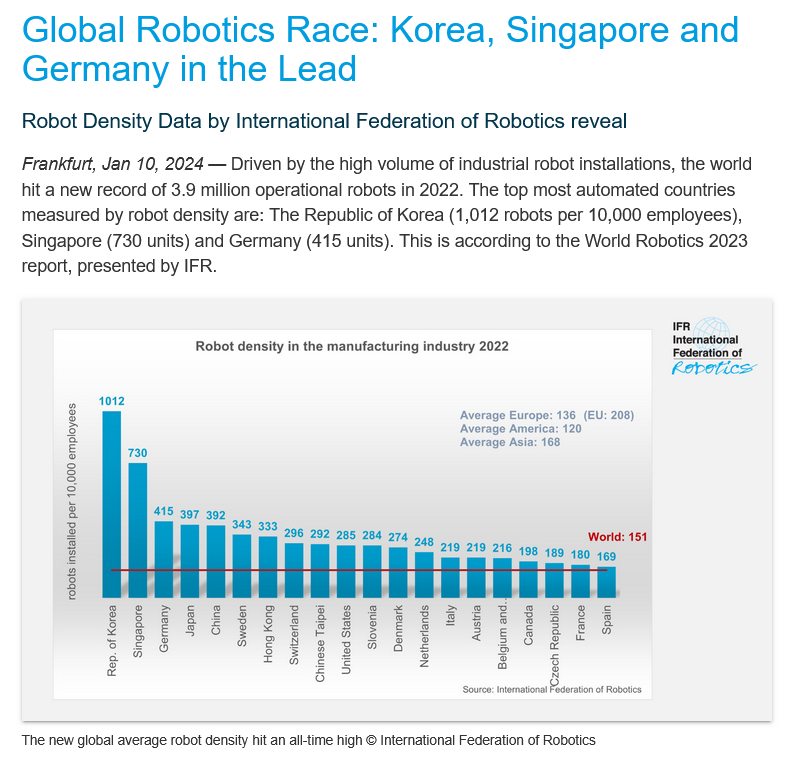
Task: Click the 248 value above the Netherlands bar
Action: [x=424, y=542]
